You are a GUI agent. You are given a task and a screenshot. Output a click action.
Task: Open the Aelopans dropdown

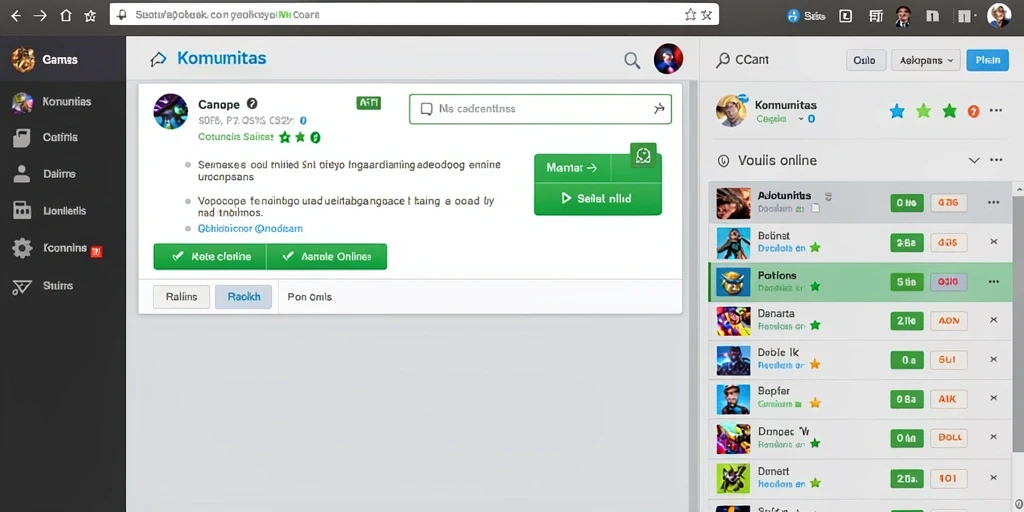click(x=925, y=60)
